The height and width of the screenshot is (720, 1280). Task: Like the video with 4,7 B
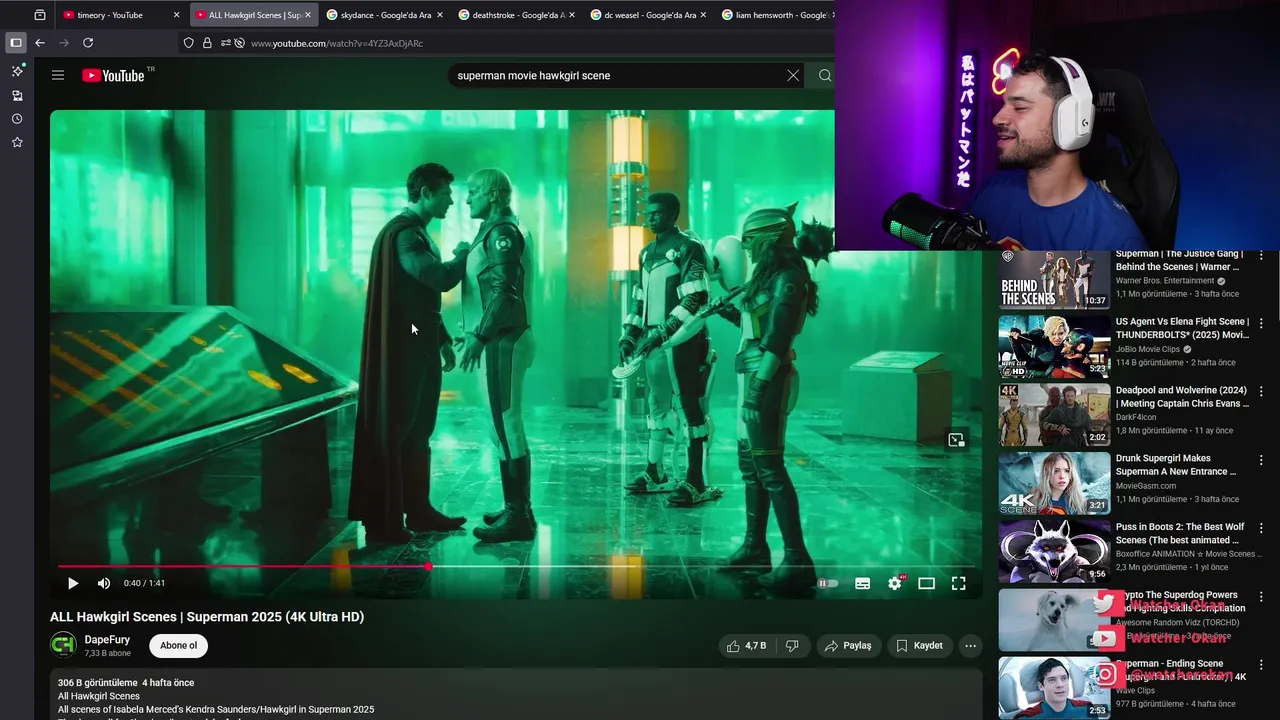(746, 646)
